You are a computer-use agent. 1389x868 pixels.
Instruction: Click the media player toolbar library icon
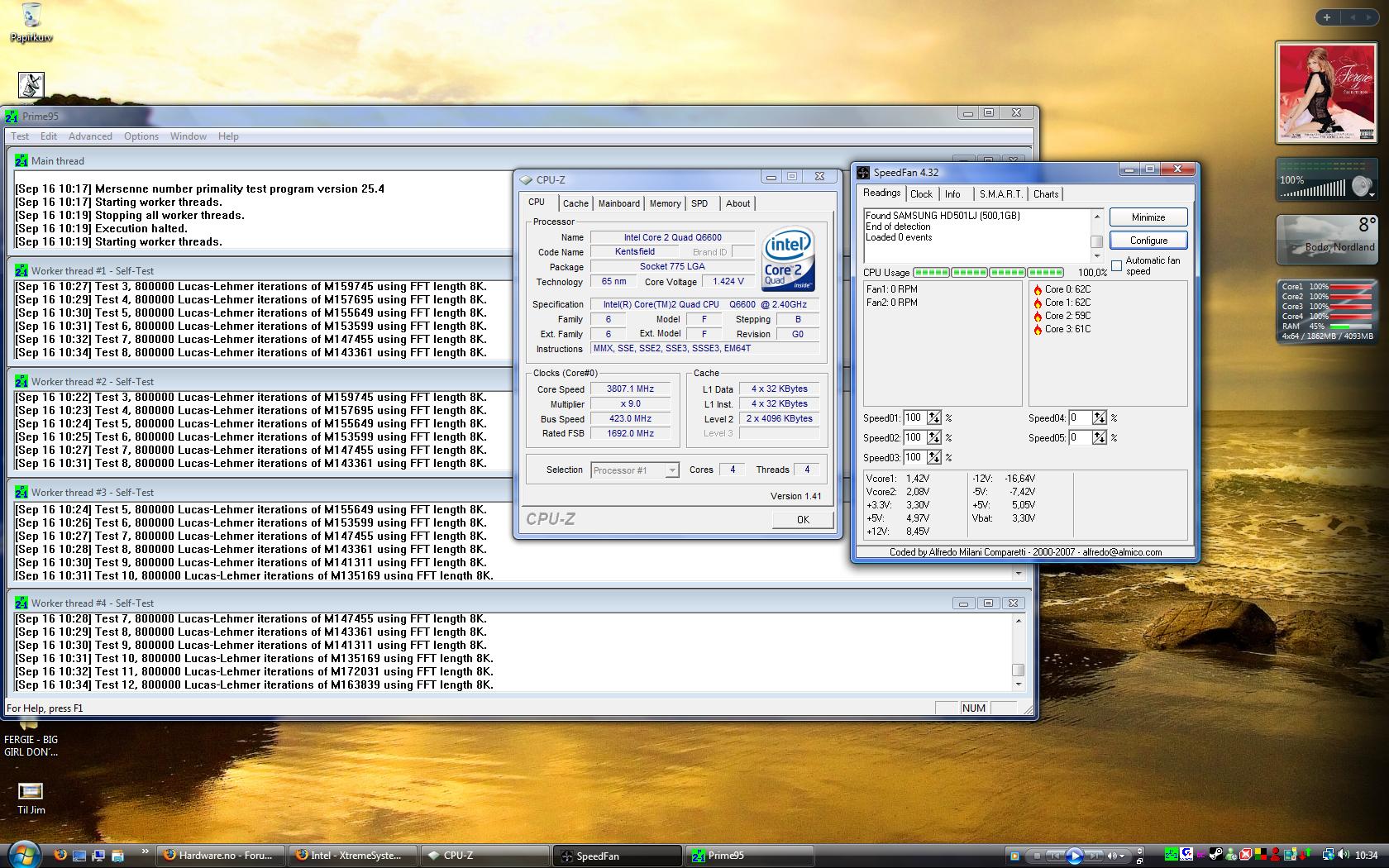pyautogui.click(x=1014, y=856)
